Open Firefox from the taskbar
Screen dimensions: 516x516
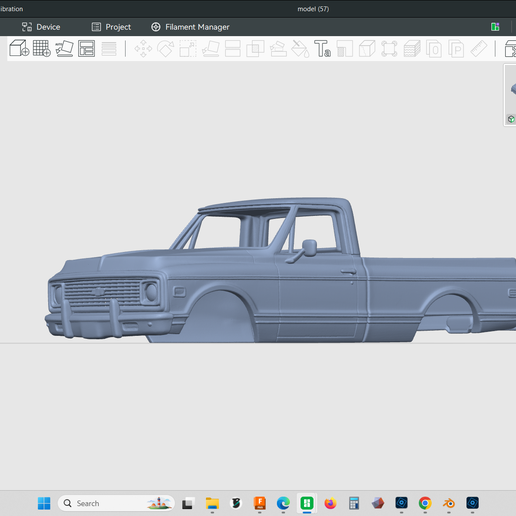pyautogui.click(x=330, y=503)
